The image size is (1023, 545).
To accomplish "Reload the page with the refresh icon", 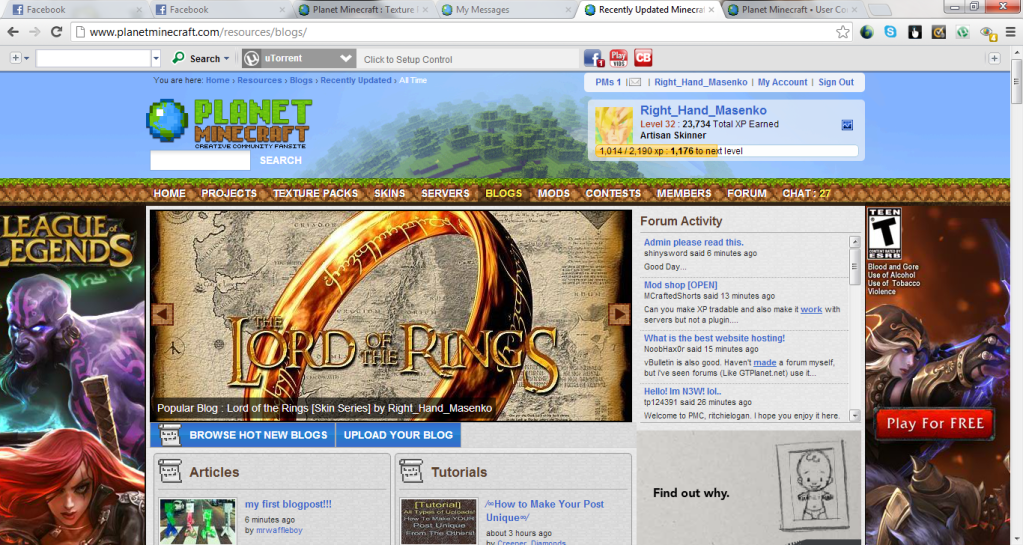I will pyautogui.click(x=56, y=32).
